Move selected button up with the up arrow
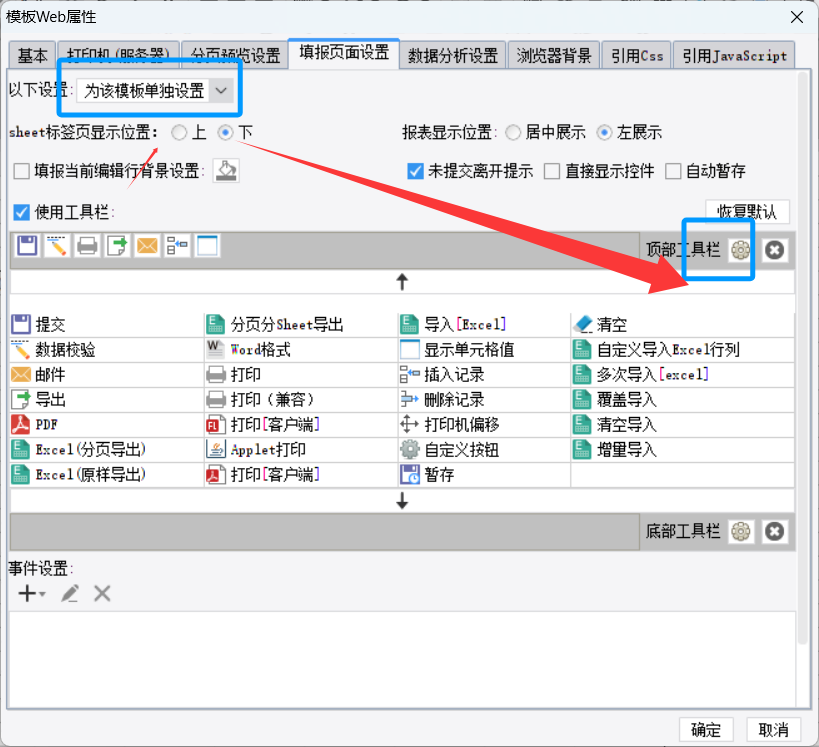Image resolution: width=819 pixels, height=747 pixels. [402, 282]
